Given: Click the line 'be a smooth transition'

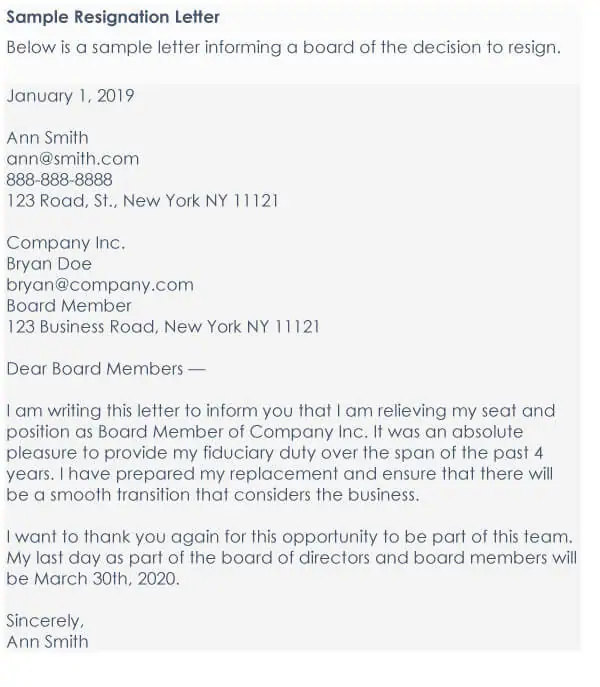Looking at the screenshot, I should pyautogui.click(x=213, y=495).
